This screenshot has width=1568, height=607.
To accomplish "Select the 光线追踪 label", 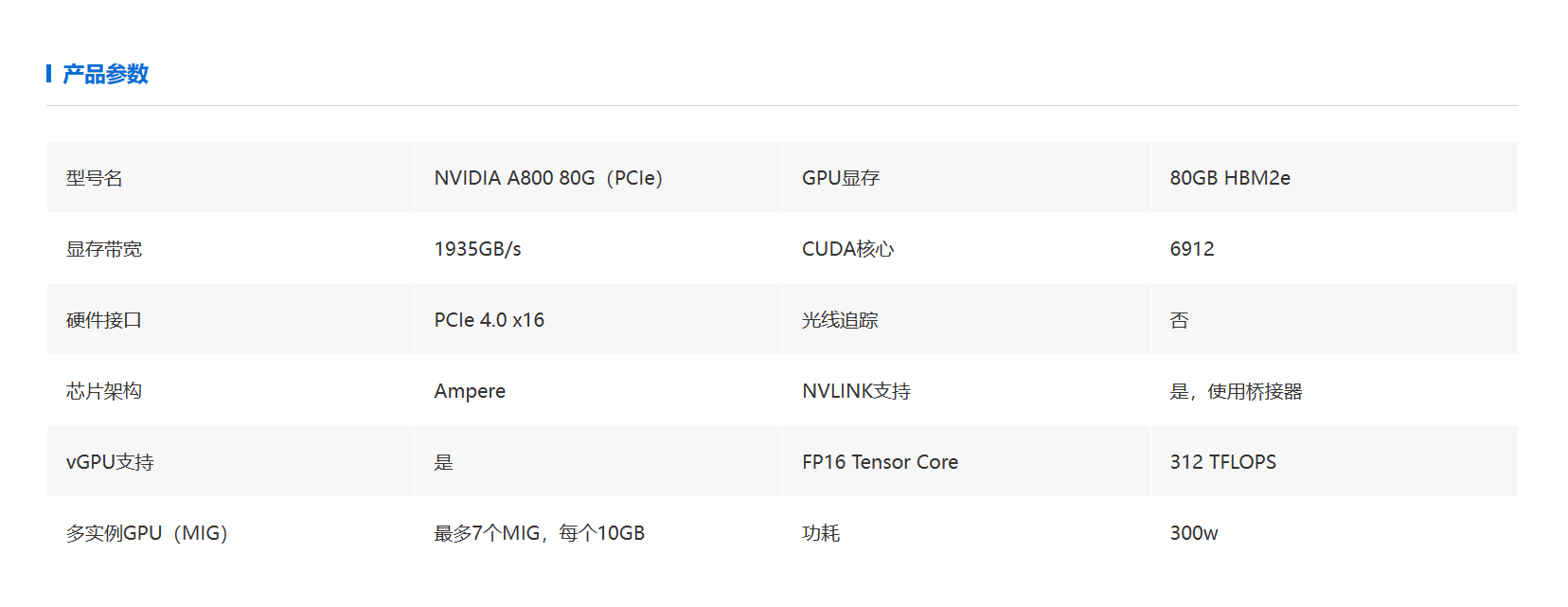I will click(840, 320).
